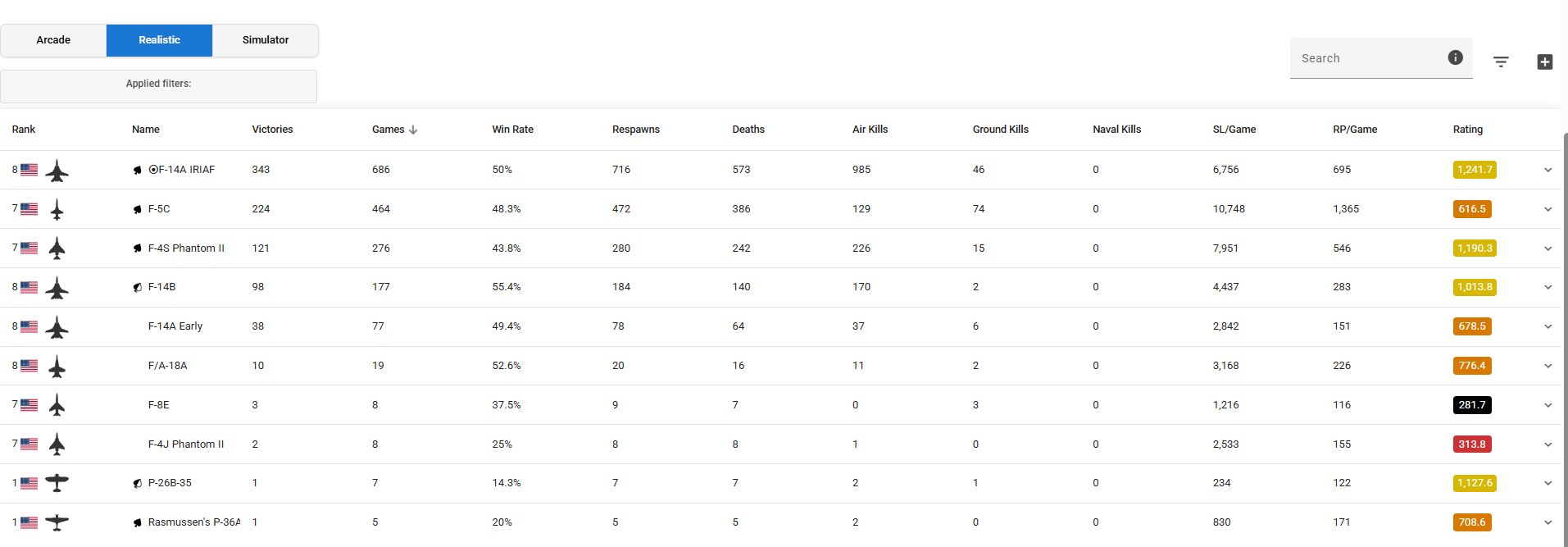Sort table by Air Kills column

pyautogui.click(x=870, y=130)
